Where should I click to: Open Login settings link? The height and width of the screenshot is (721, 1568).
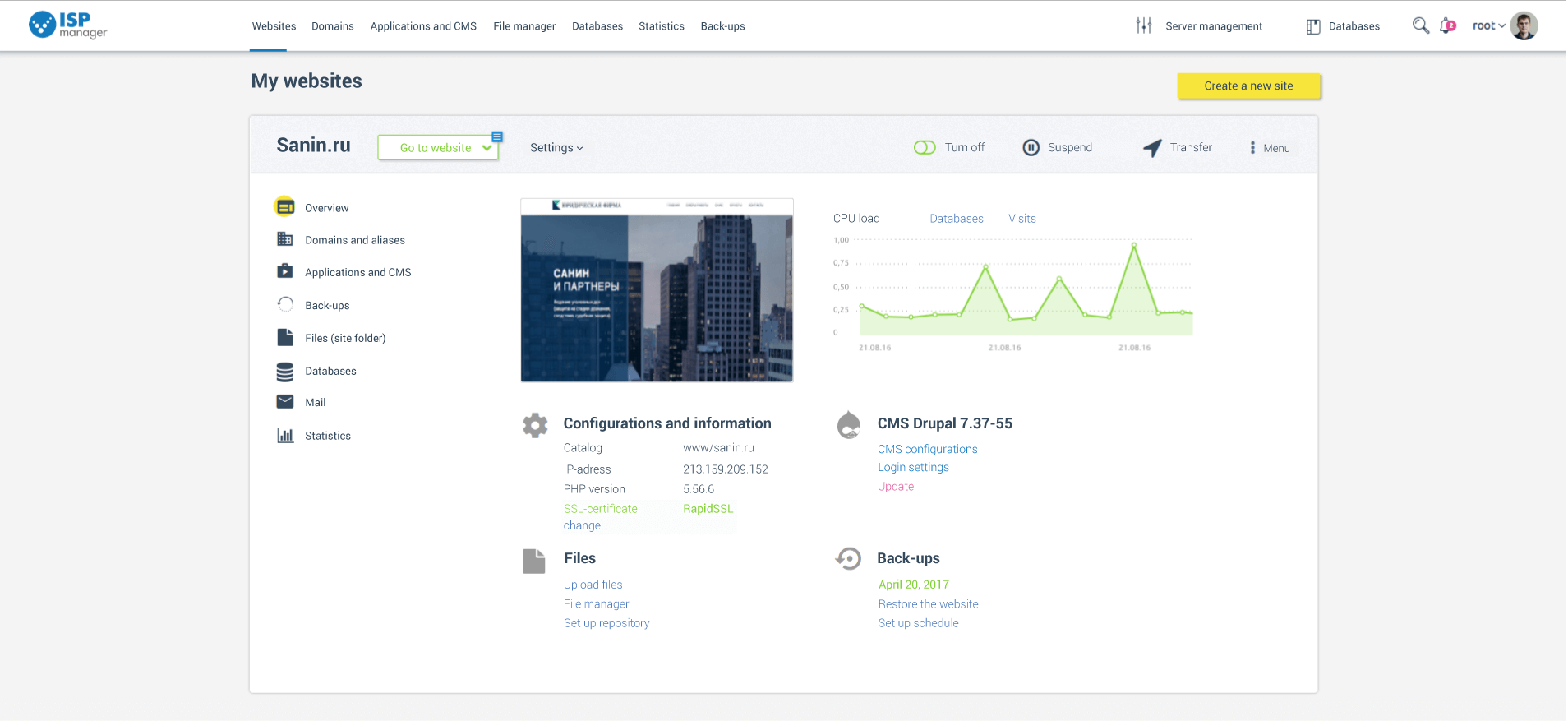[x=913, y=467]
